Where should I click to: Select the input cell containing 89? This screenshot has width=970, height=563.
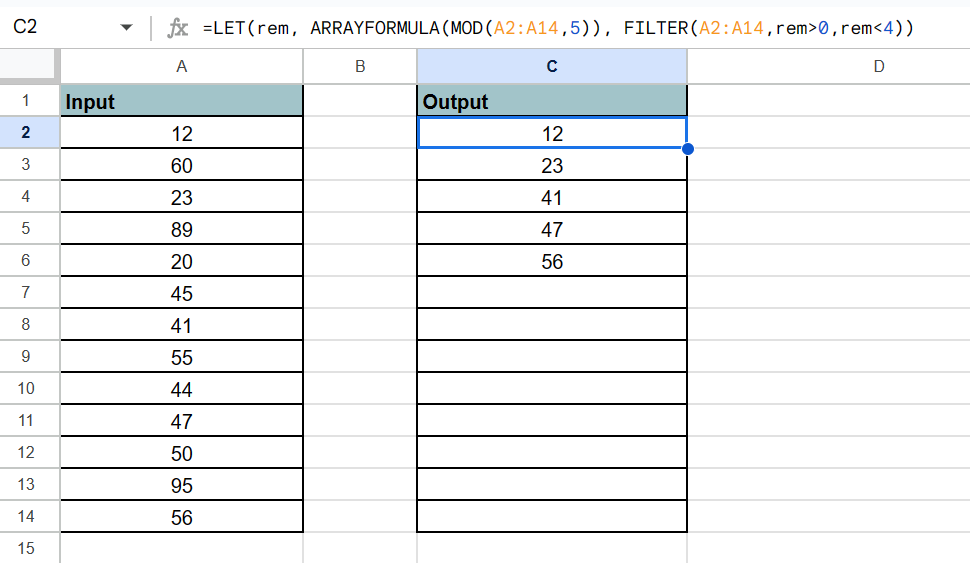[x=181, y=229]
